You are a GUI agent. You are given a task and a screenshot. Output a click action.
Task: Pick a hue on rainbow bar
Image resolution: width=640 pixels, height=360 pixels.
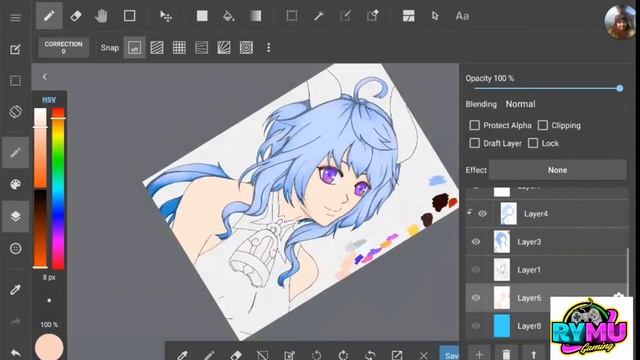pos(58,189)
